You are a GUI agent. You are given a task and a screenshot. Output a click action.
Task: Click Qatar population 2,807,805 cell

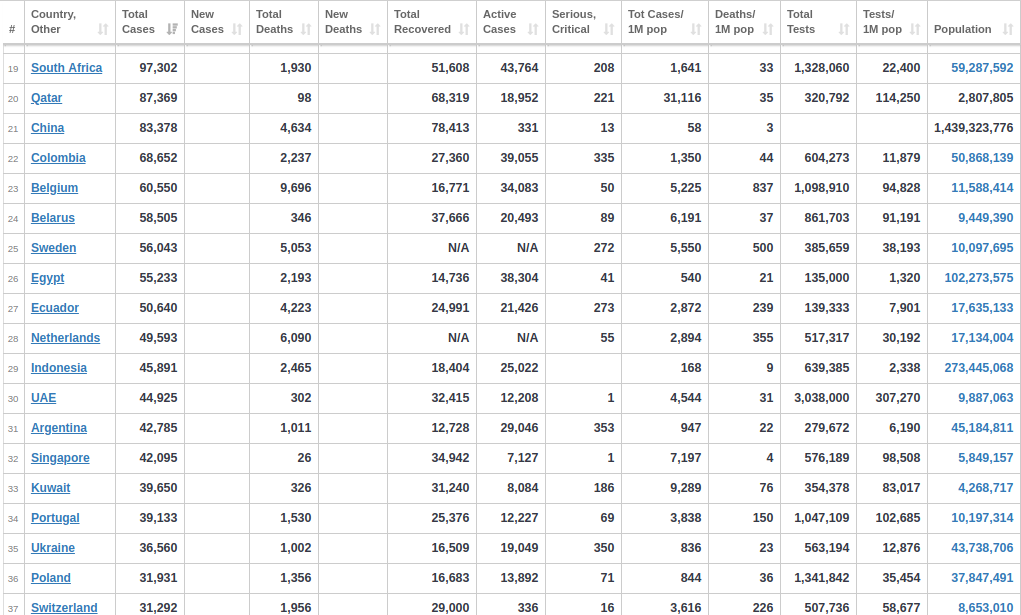pos(973,98)
